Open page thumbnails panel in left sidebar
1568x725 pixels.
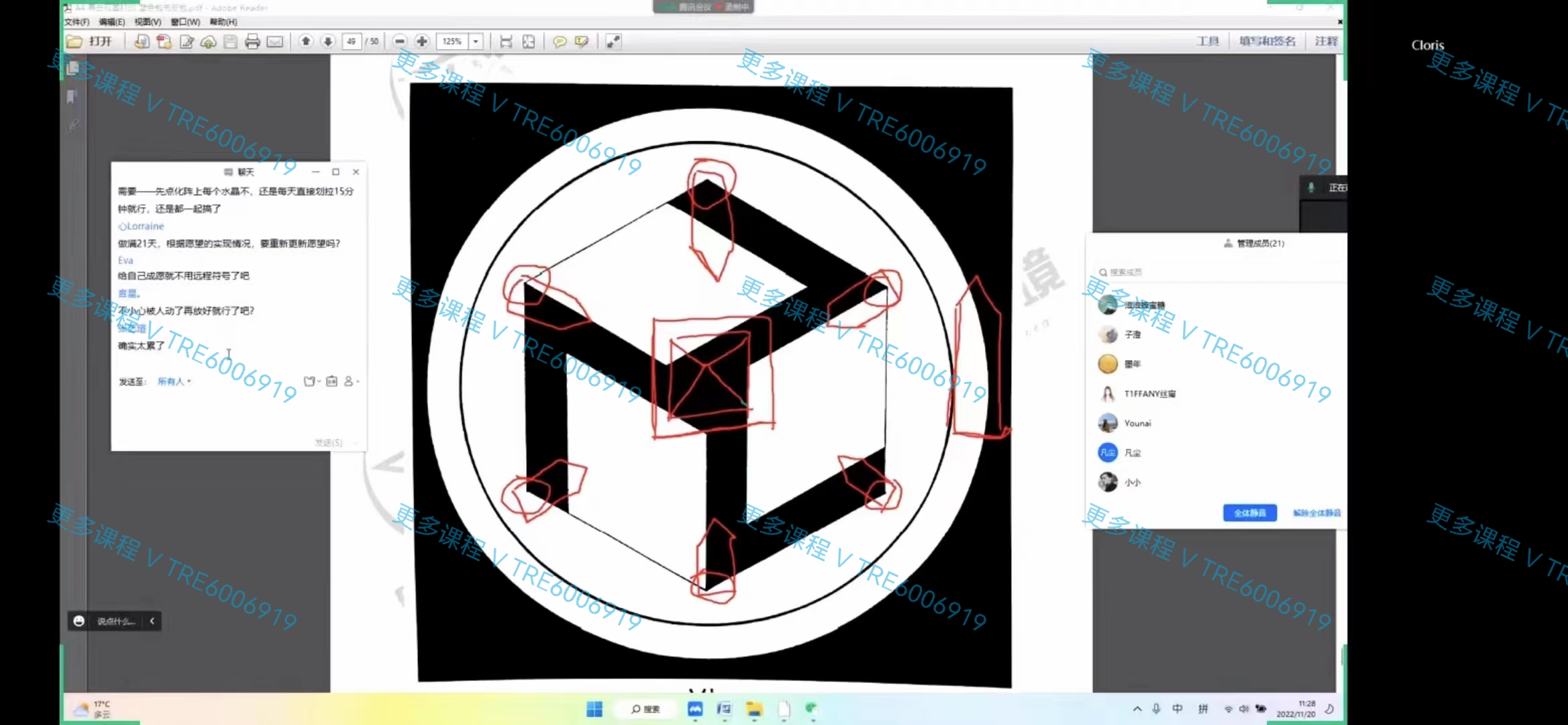pos(73,68)
